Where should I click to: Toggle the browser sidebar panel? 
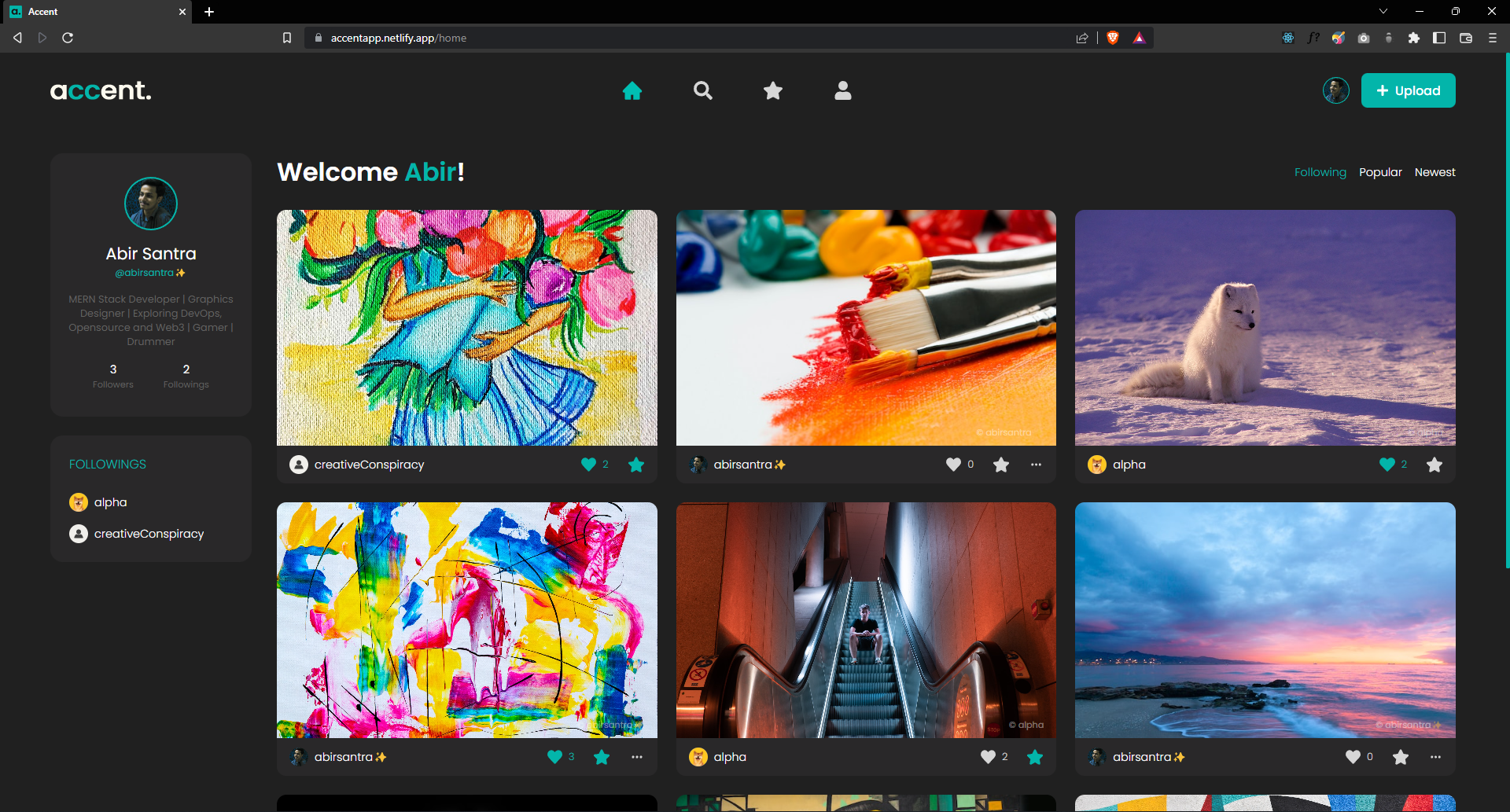[1439, 38]
